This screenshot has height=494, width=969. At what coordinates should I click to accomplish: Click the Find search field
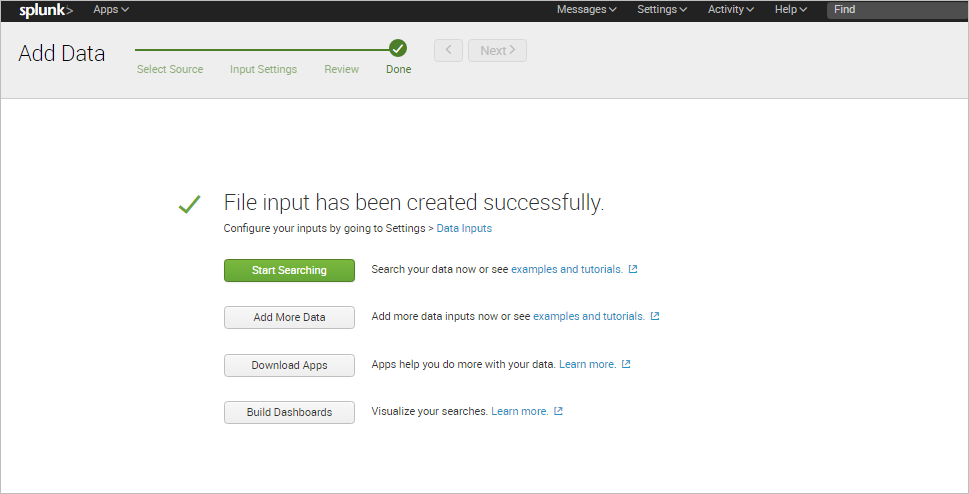895,10
